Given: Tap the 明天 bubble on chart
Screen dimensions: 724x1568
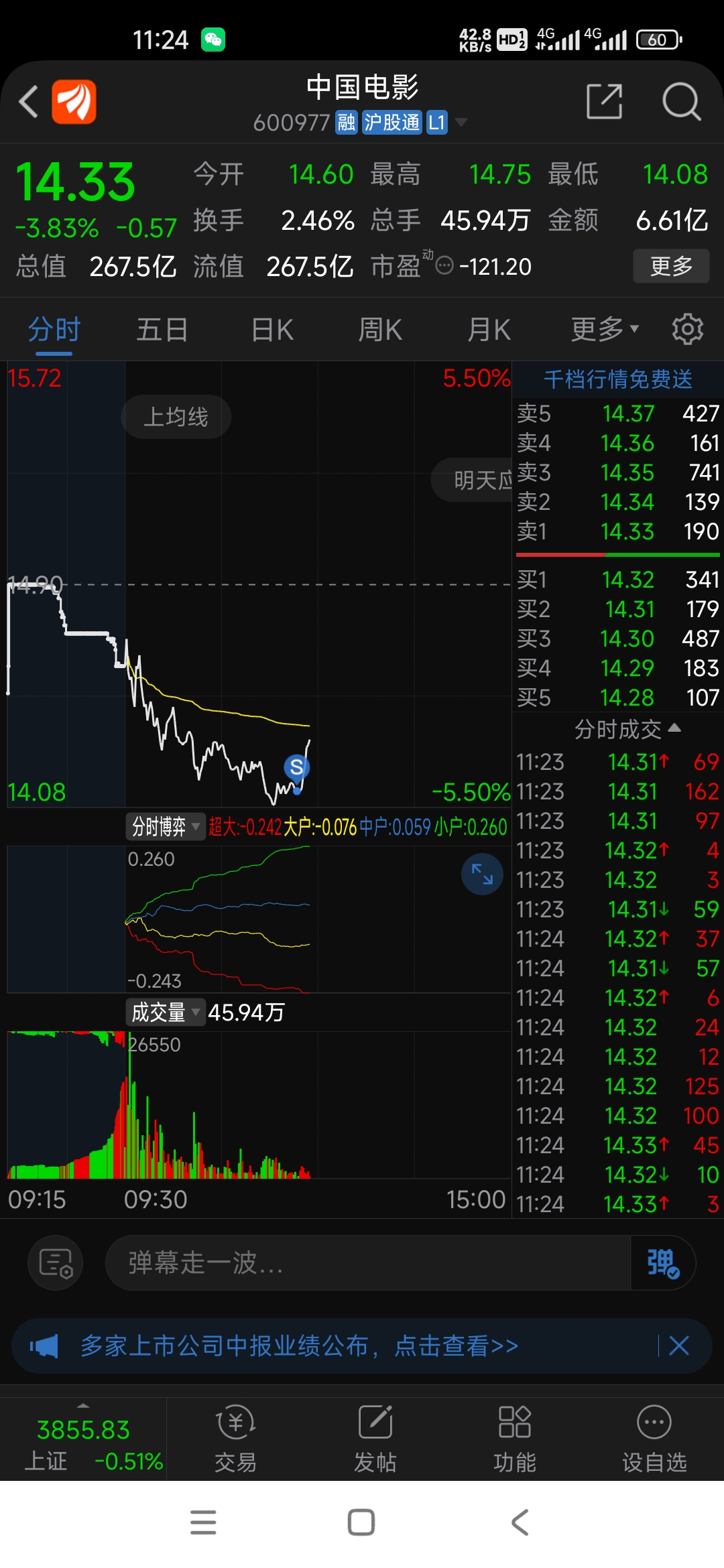Looking at the screenshot, I should tap(471, 480).
